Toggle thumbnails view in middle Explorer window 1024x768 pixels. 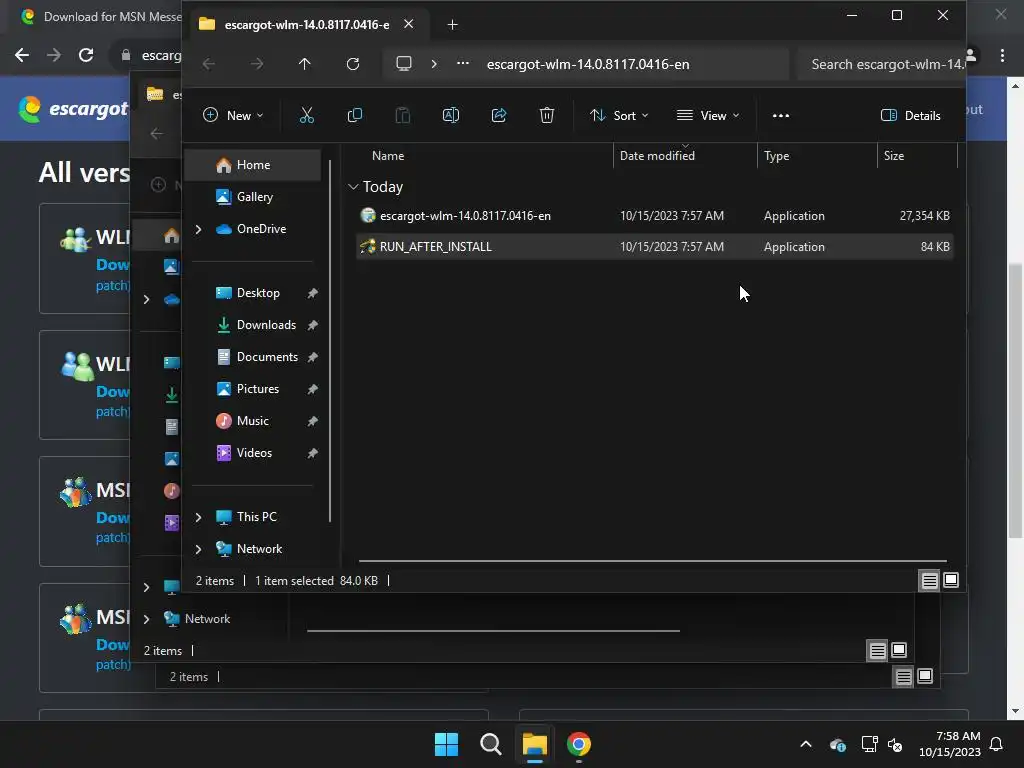pyautogui.click(x=899, y=650)
